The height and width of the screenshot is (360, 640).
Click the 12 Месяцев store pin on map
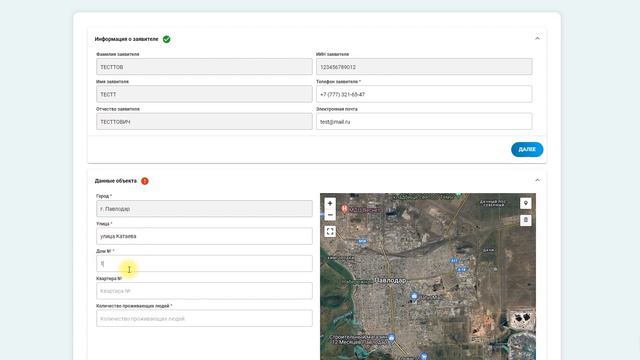(391, 338)
